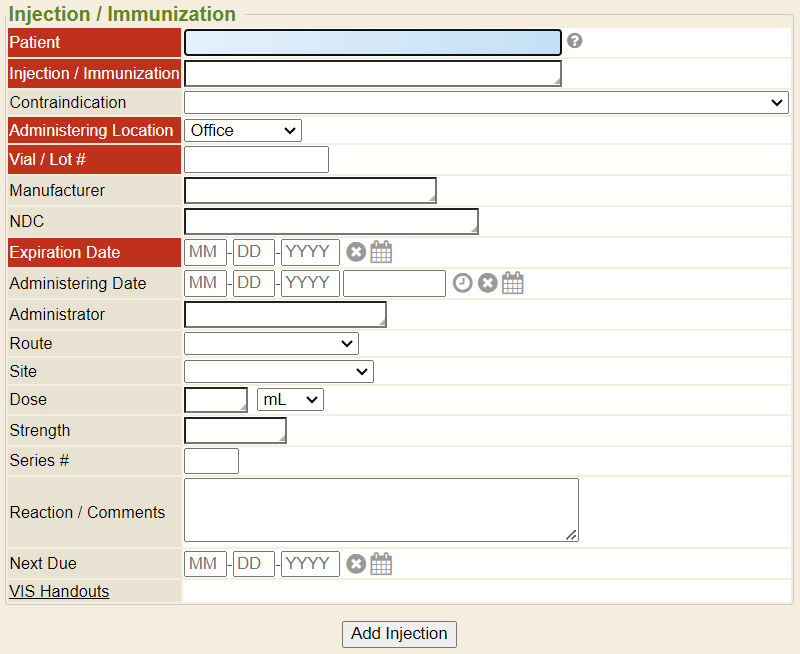Change the Dose unit dropdown from mL
This screenshot has width=800, height=654.
(x=290, y=399)
